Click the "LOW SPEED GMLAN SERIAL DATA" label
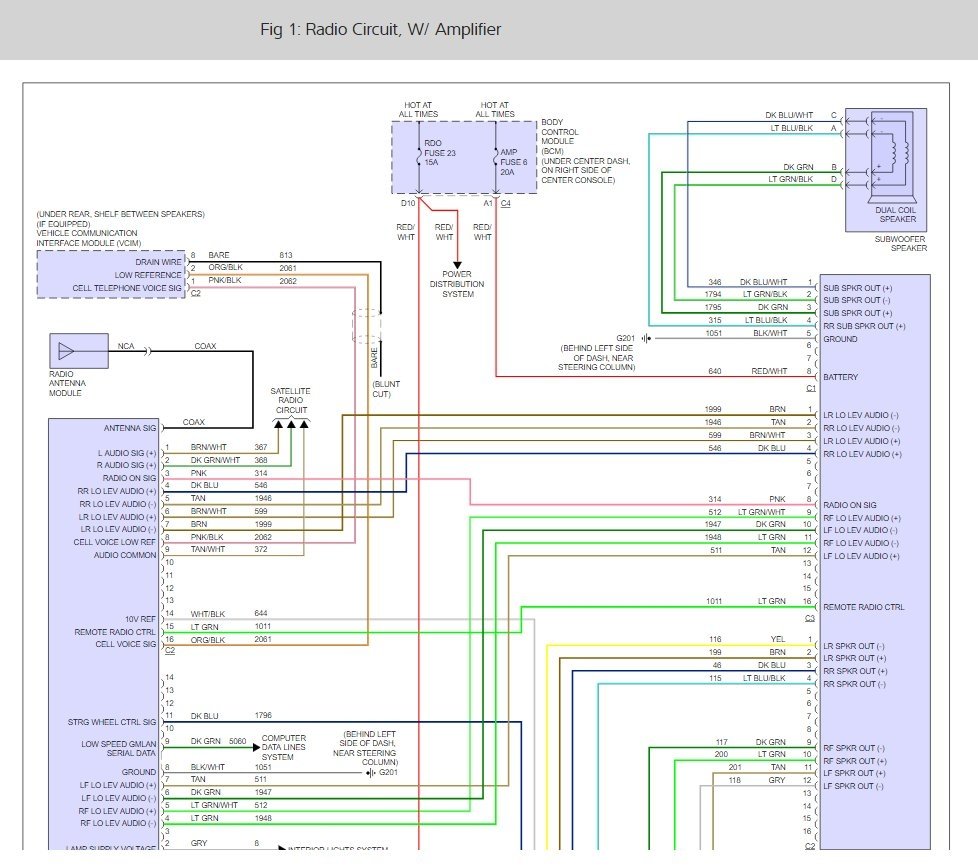This screenshot has width=978, height=868. pos(119,748)
